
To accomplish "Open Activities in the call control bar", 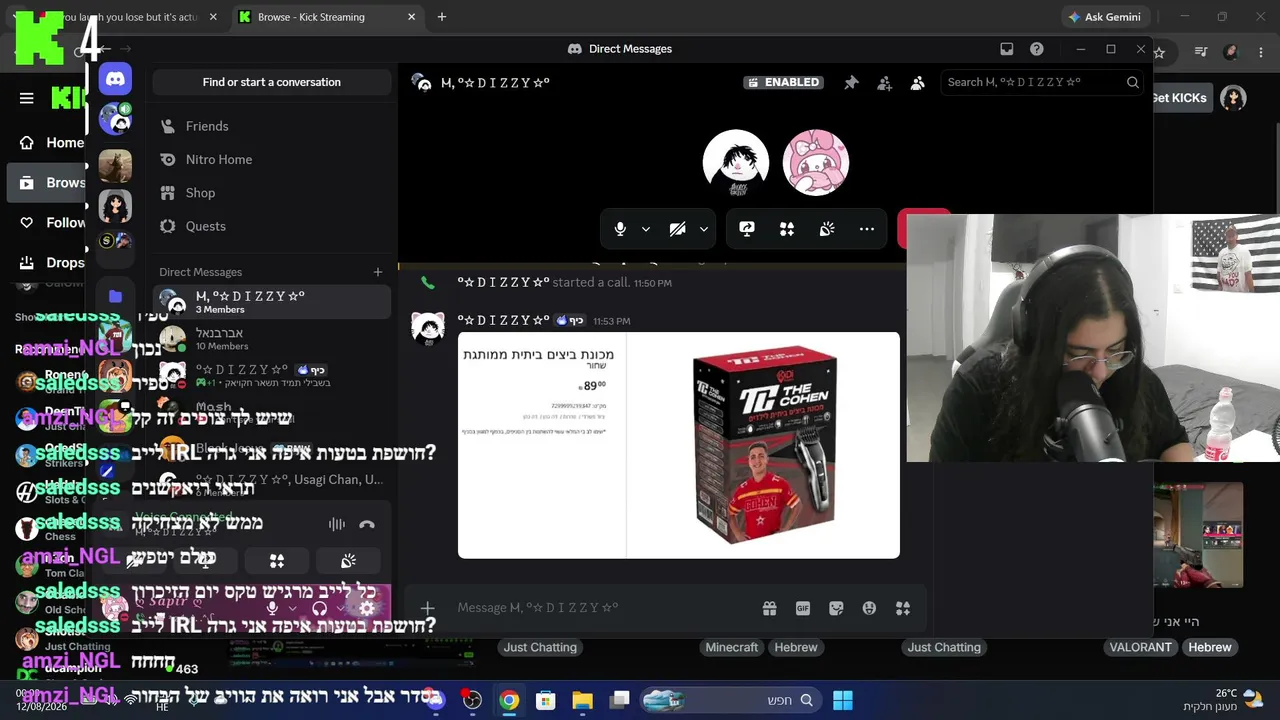I will point(787,229).
